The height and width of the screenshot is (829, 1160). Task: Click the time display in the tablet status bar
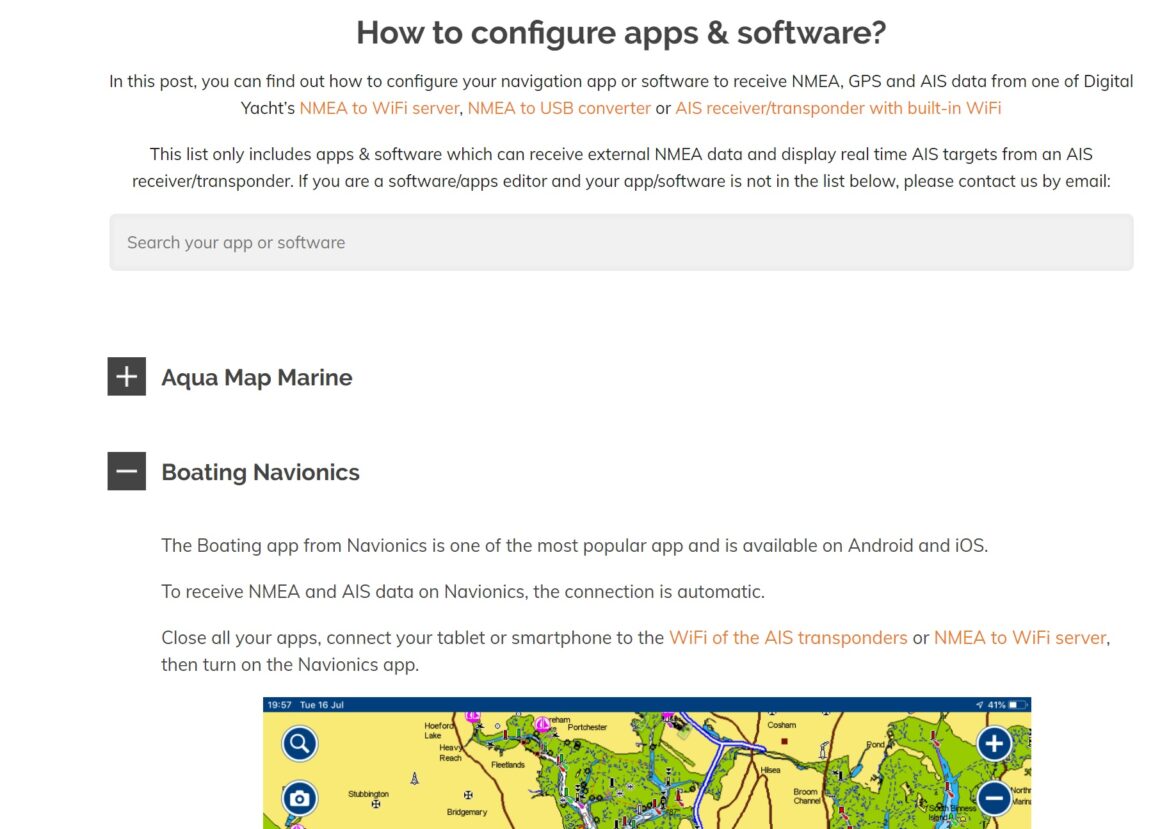tap(281, 703)
